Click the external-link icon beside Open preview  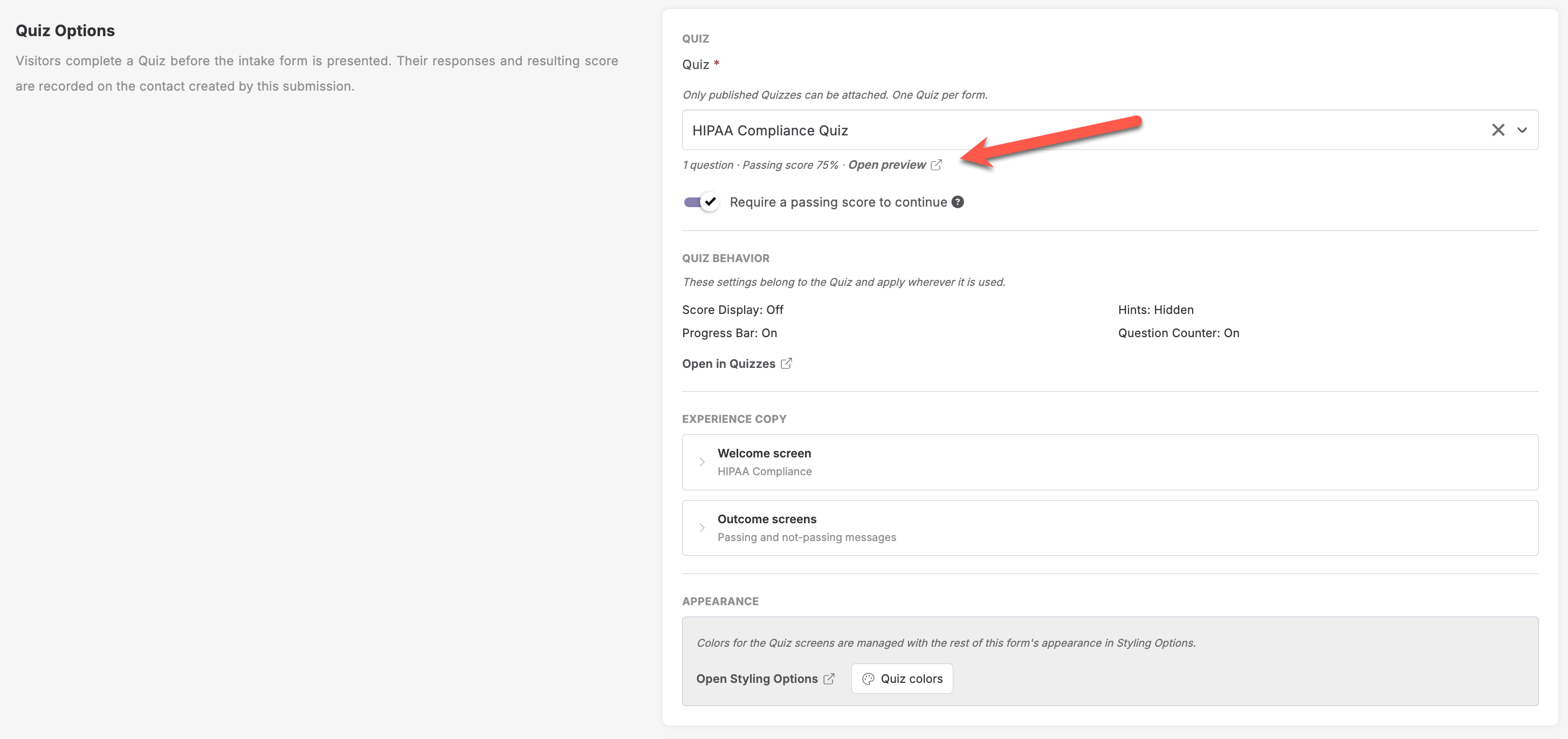click(936, 165)
